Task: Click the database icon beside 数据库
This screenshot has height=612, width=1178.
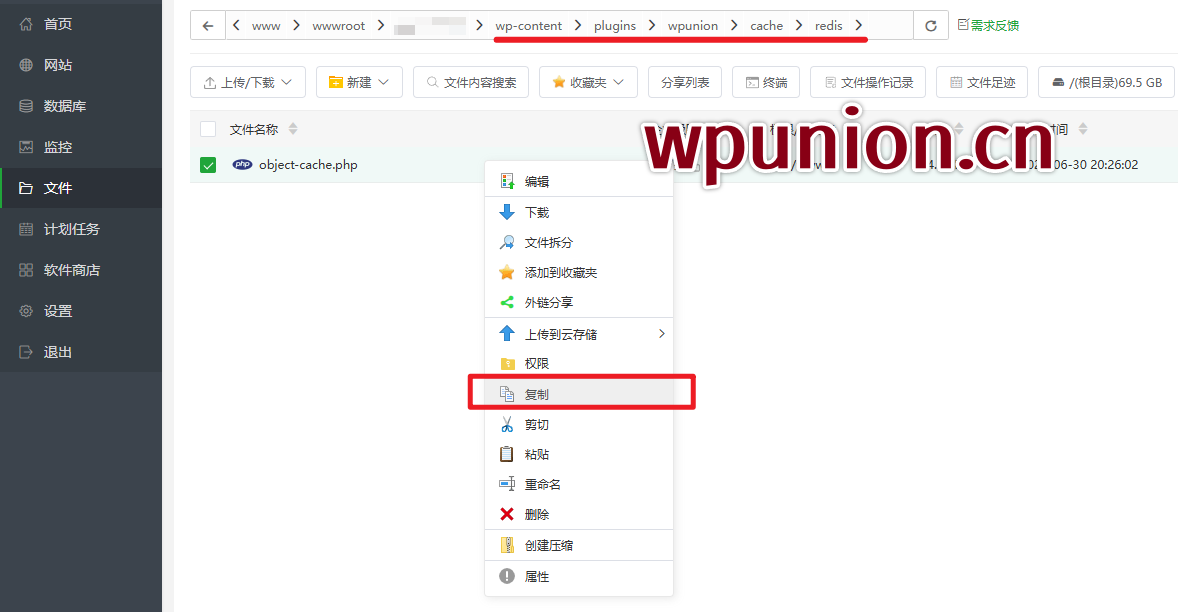Action: [26, 106]
